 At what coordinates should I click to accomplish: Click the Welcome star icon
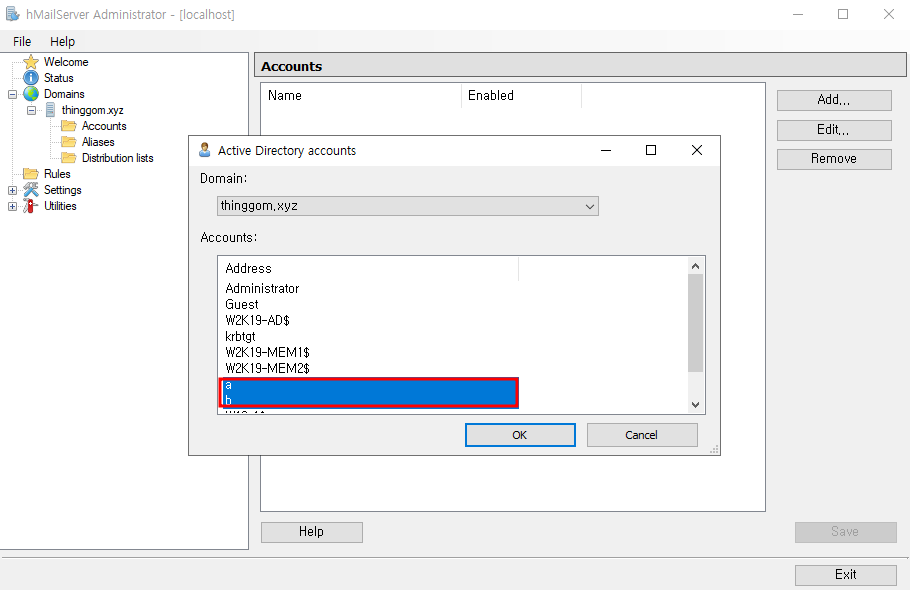pyautogui.click(x=31, y=61)
